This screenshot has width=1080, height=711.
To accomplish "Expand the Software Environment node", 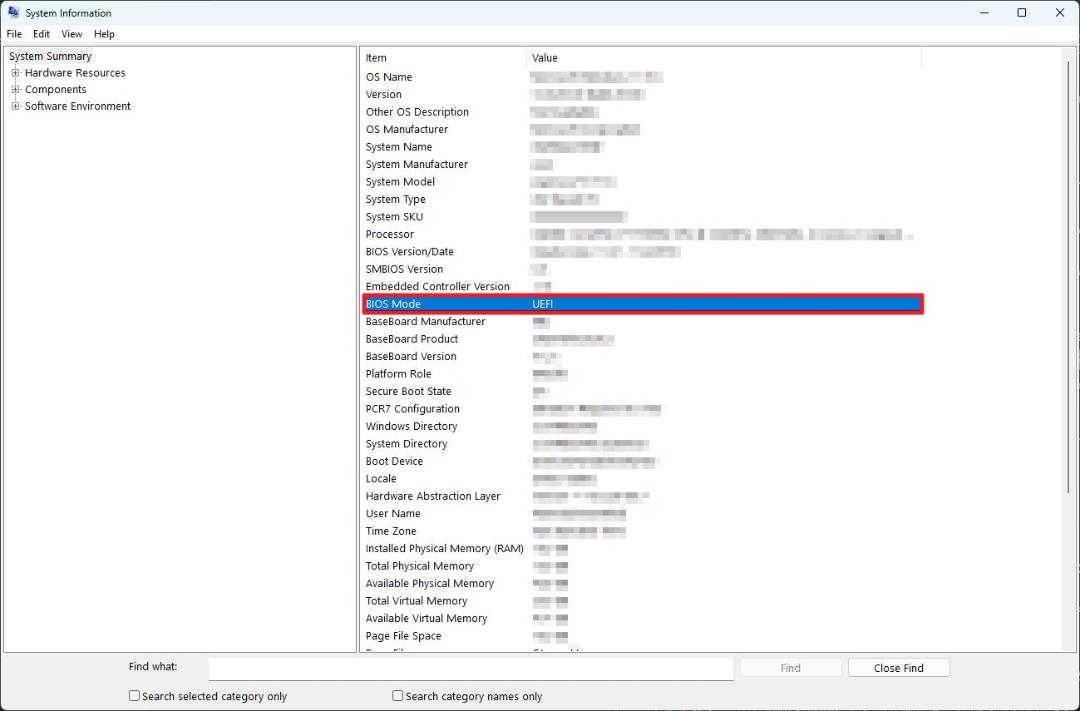I will (x=15, y=106).
